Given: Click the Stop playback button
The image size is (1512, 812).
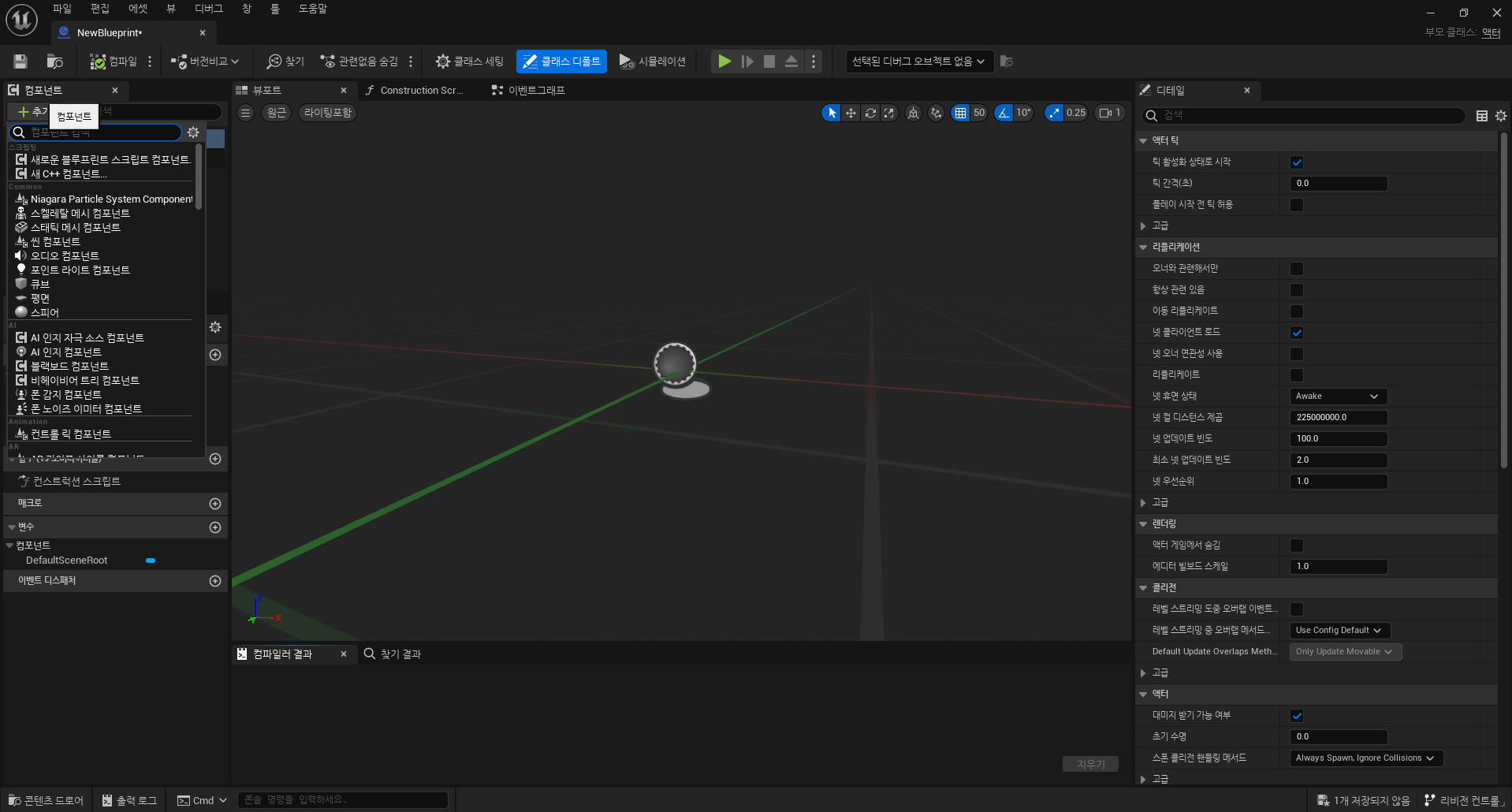Looking at the screenshot, I should [x=769, y=61].
